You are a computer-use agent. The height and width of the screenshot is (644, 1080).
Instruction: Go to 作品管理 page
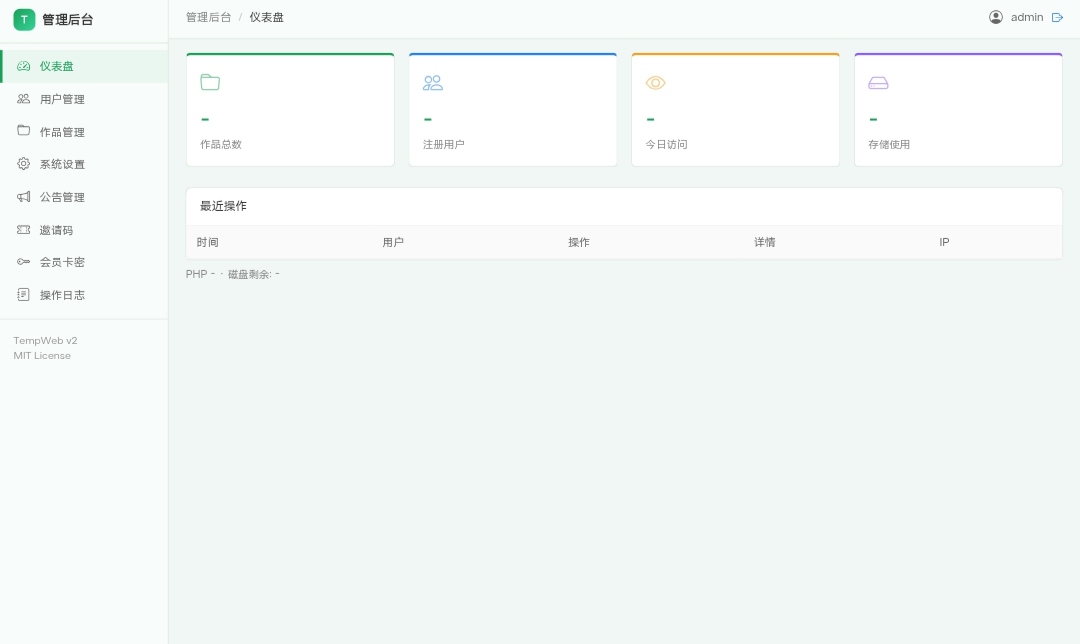84,132
